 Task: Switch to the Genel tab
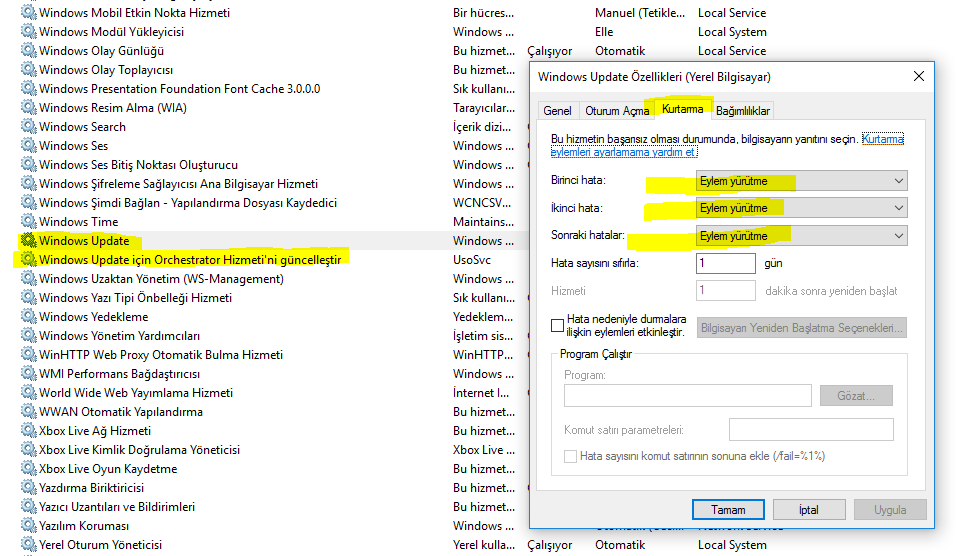click(x=557, y=110)
